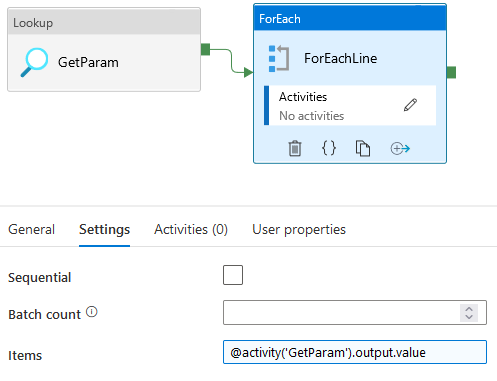This screenshot has height=381, width=497.
Task: Switch to the Activities (0) tab
Action: [x=191, y=229]
